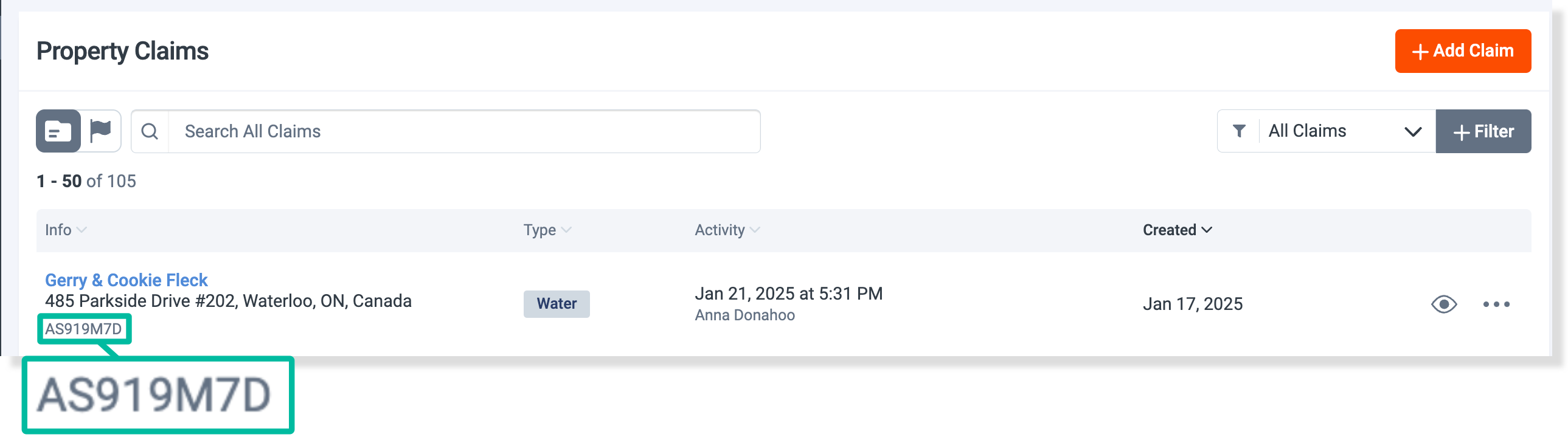
Task: Click claim ID AS919M7D in the row
Action: pos(83,329)
